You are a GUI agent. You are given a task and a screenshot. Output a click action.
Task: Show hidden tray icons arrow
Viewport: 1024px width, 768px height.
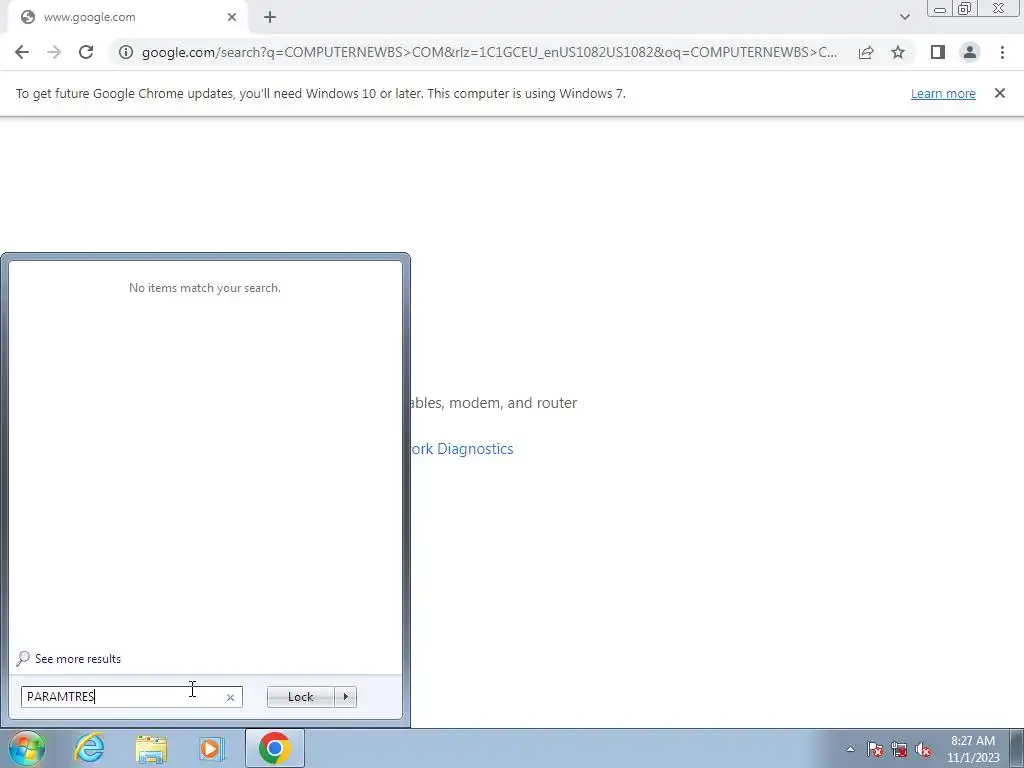point(850,749)
